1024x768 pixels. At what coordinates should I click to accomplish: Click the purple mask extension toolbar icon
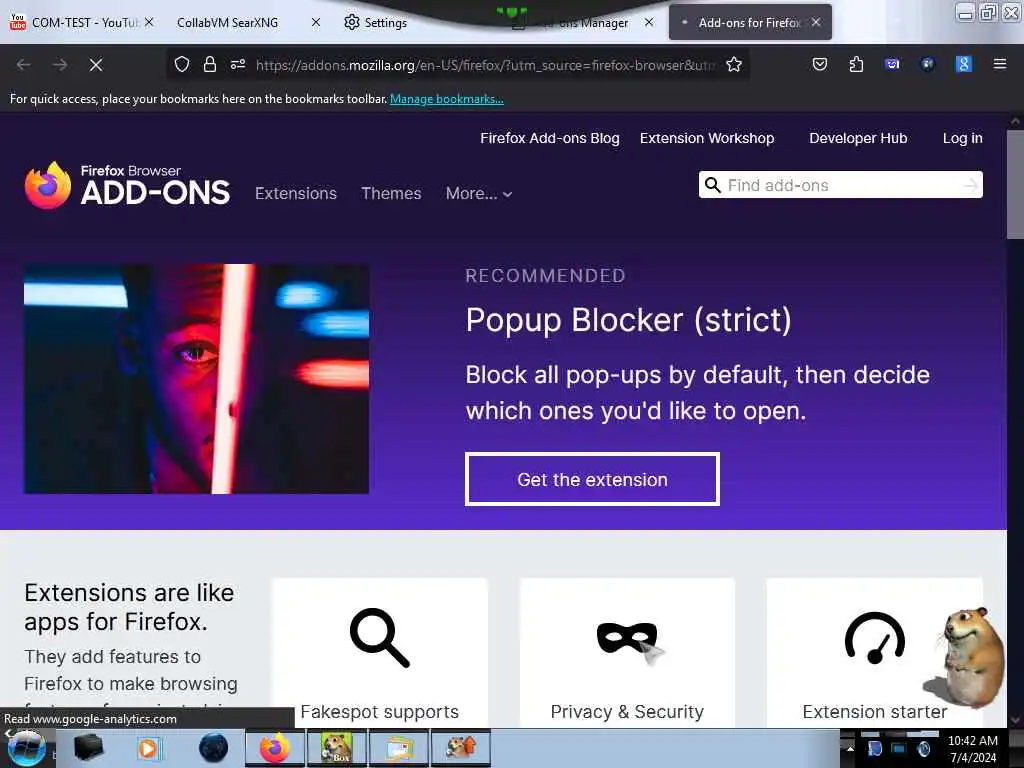(892, 64)
